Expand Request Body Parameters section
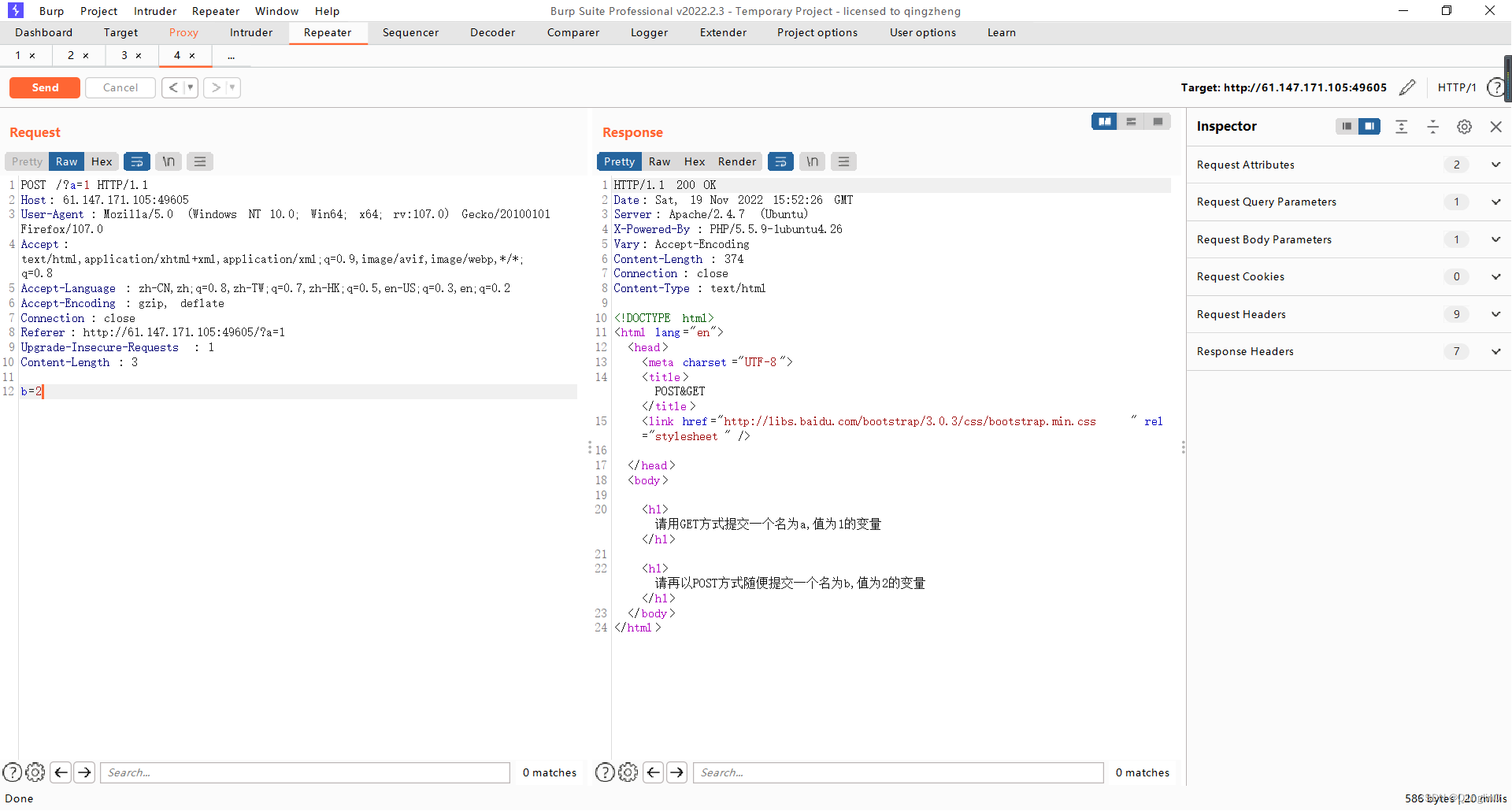The width and height of the screenshot is (1512, 811). (x=1495, y=239)
